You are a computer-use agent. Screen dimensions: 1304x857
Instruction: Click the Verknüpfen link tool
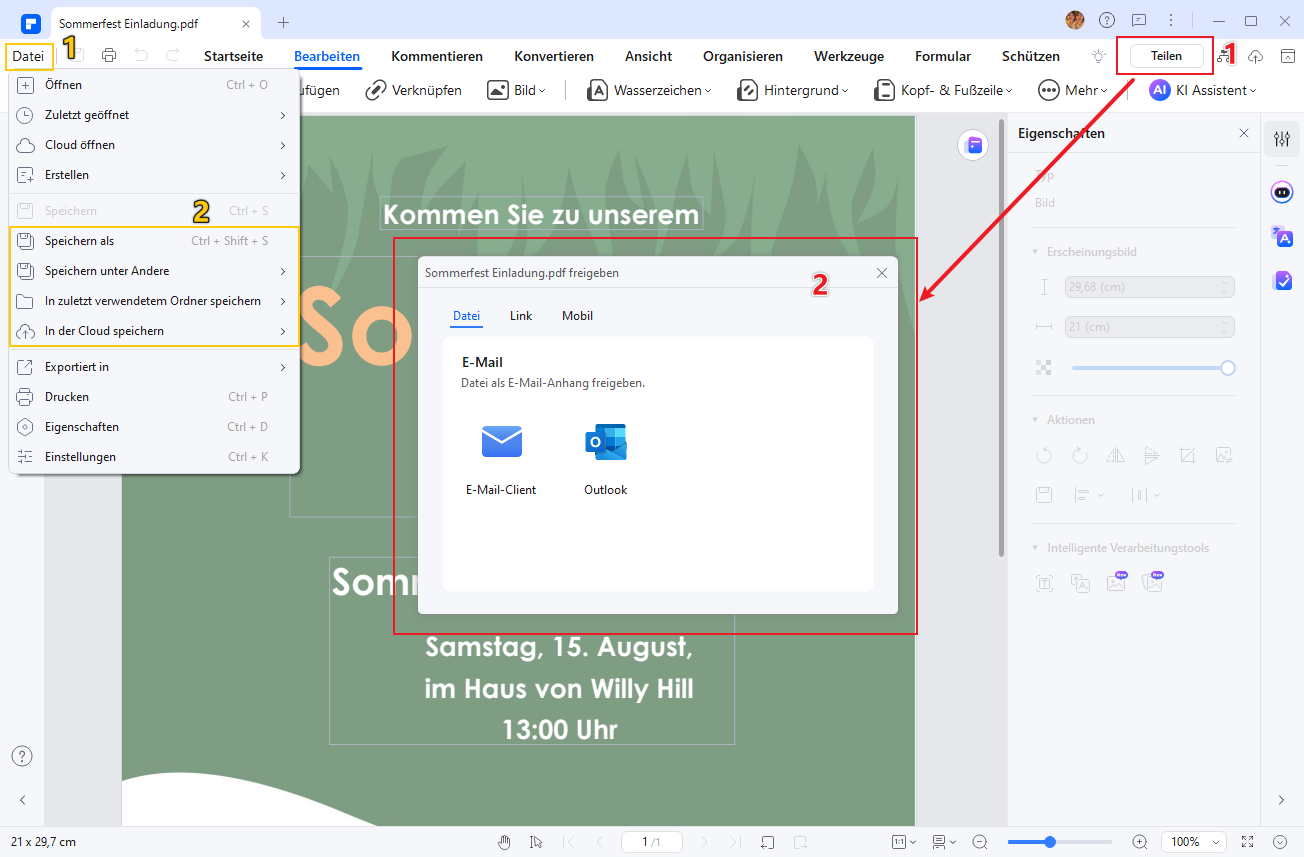[413, 90]
